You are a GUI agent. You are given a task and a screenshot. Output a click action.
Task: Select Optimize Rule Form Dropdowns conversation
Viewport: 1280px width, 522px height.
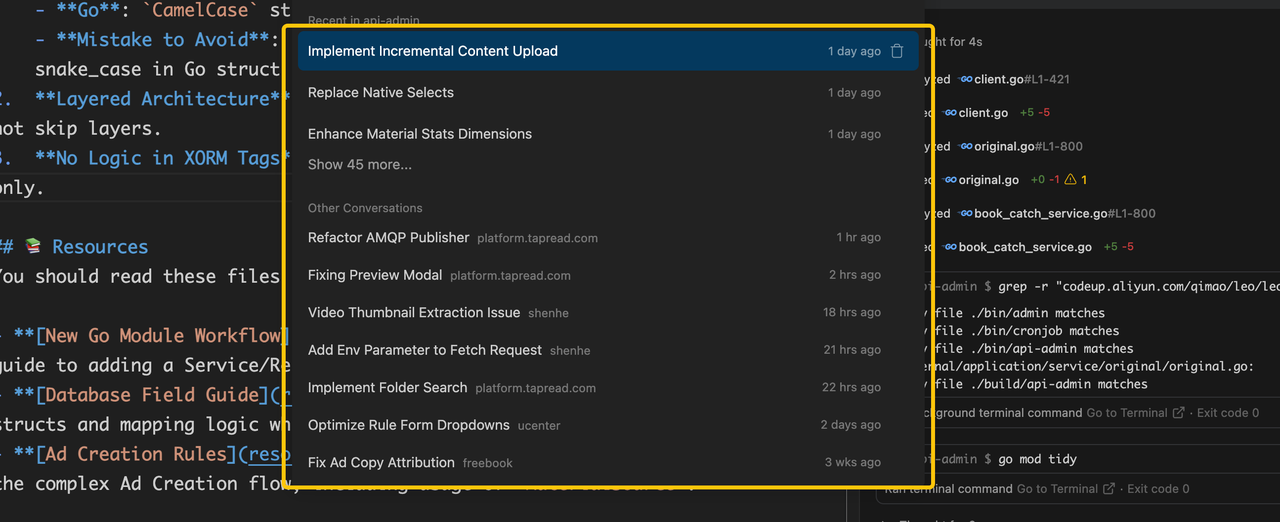tap(409, 425)
